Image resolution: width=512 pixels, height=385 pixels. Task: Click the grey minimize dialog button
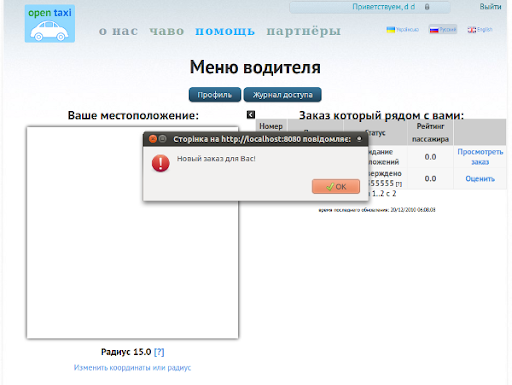(x=162, y=139)
